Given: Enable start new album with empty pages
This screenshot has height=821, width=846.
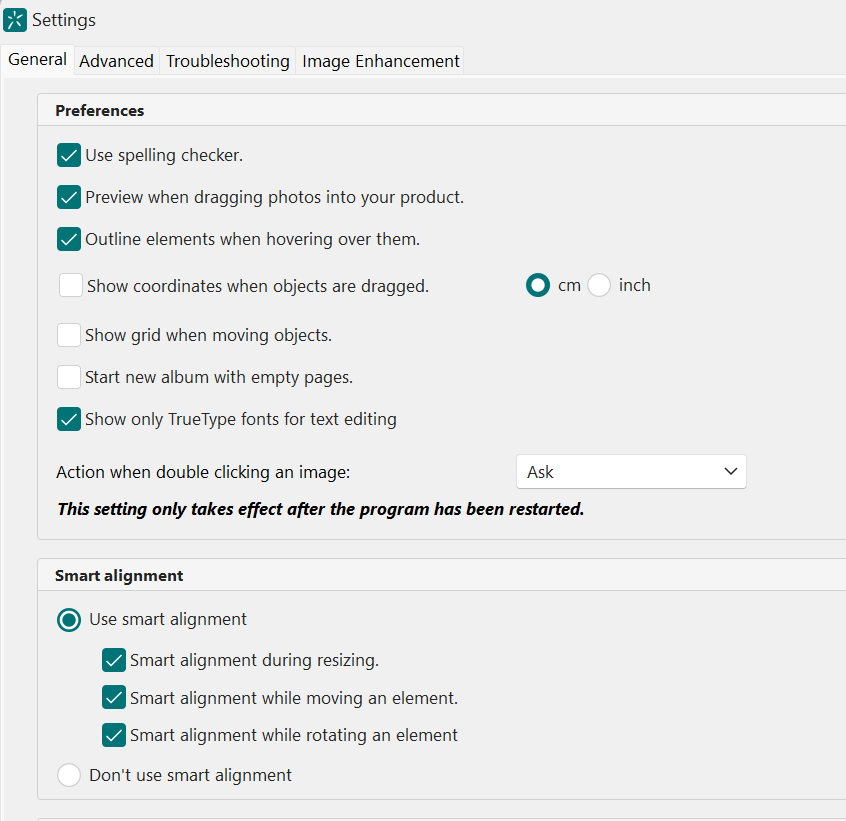Looking at the screenshot, I should tap(68, 377).
